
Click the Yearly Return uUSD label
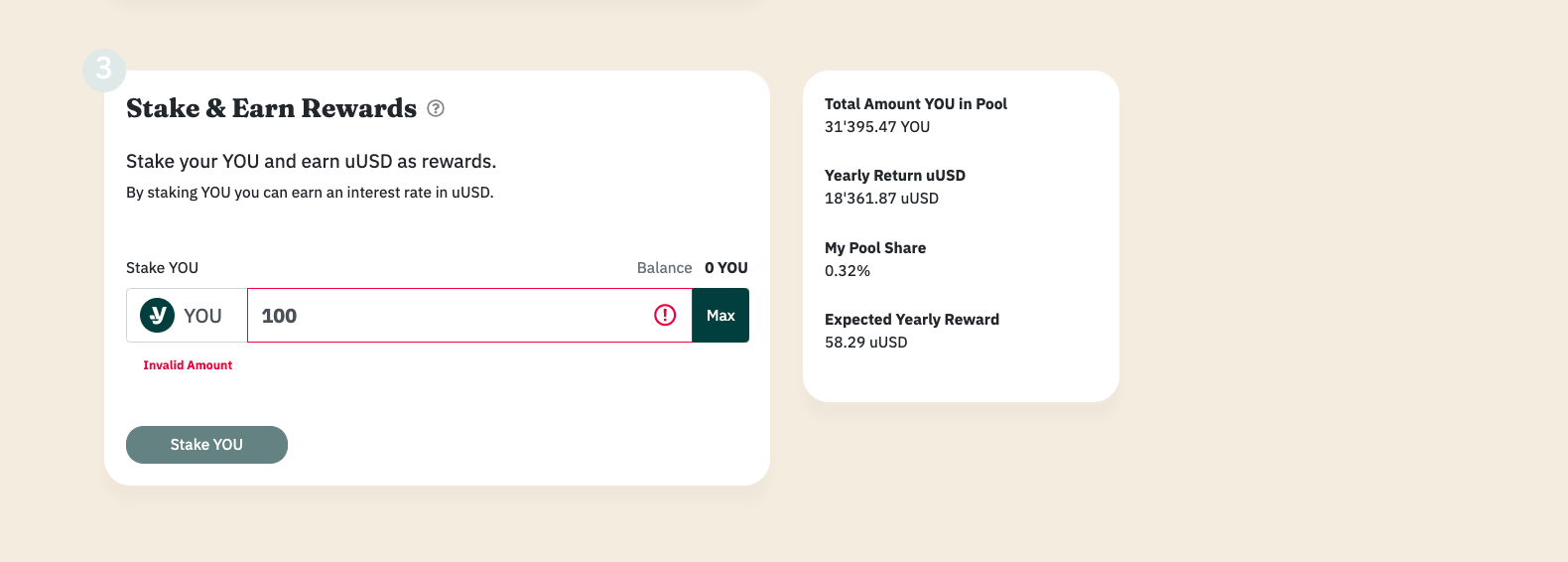[x=895, y=176]
